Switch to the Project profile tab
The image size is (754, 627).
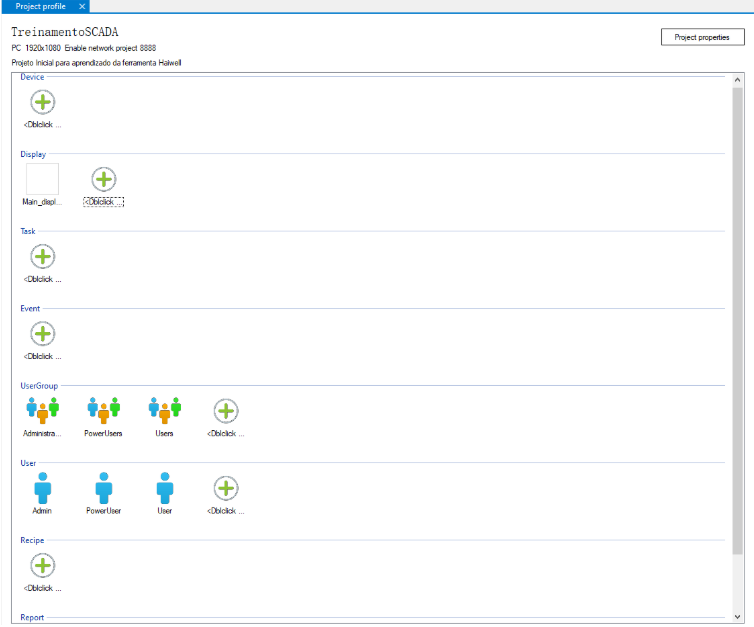pos(41,6)
